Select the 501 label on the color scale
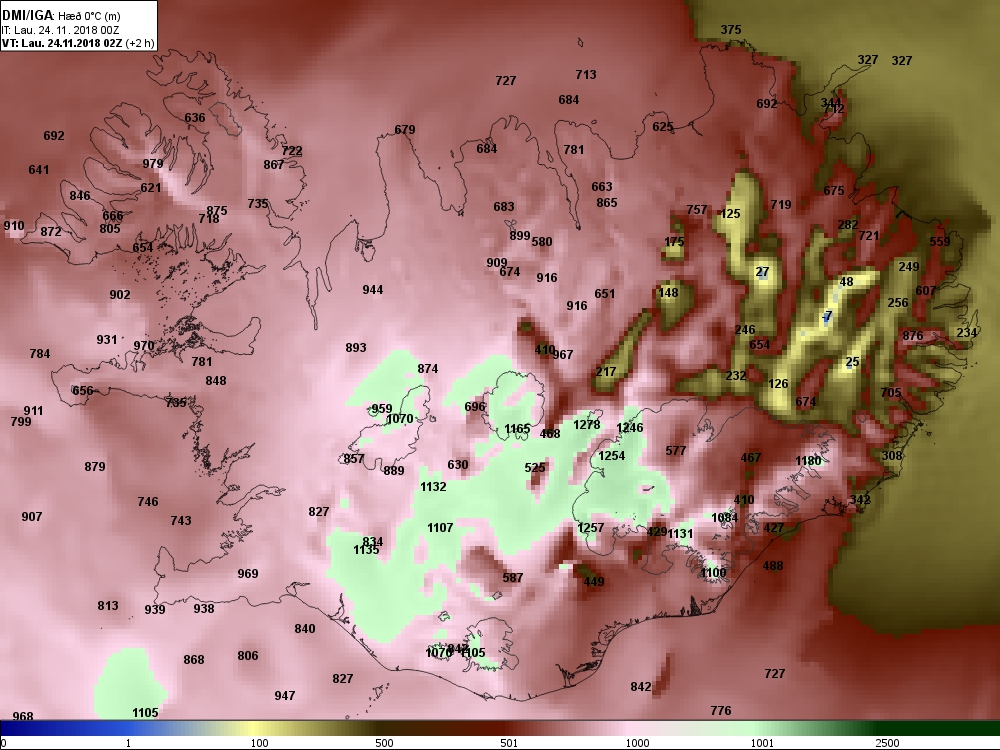 (x=510, y=743)
